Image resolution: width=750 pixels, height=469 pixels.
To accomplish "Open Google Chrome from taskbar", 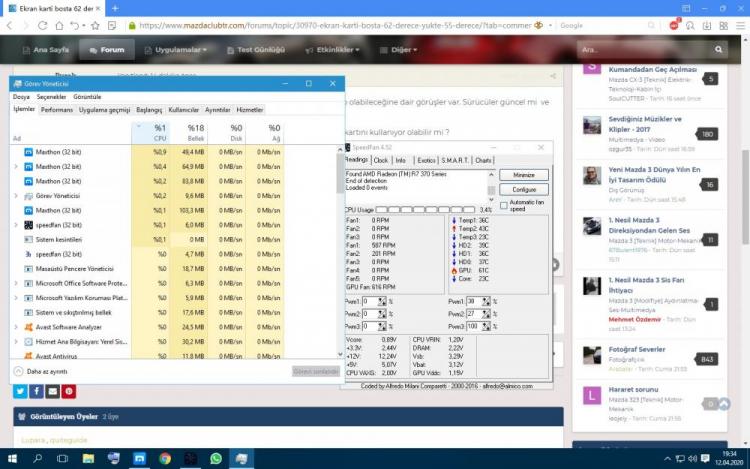I will click(165, 459).
